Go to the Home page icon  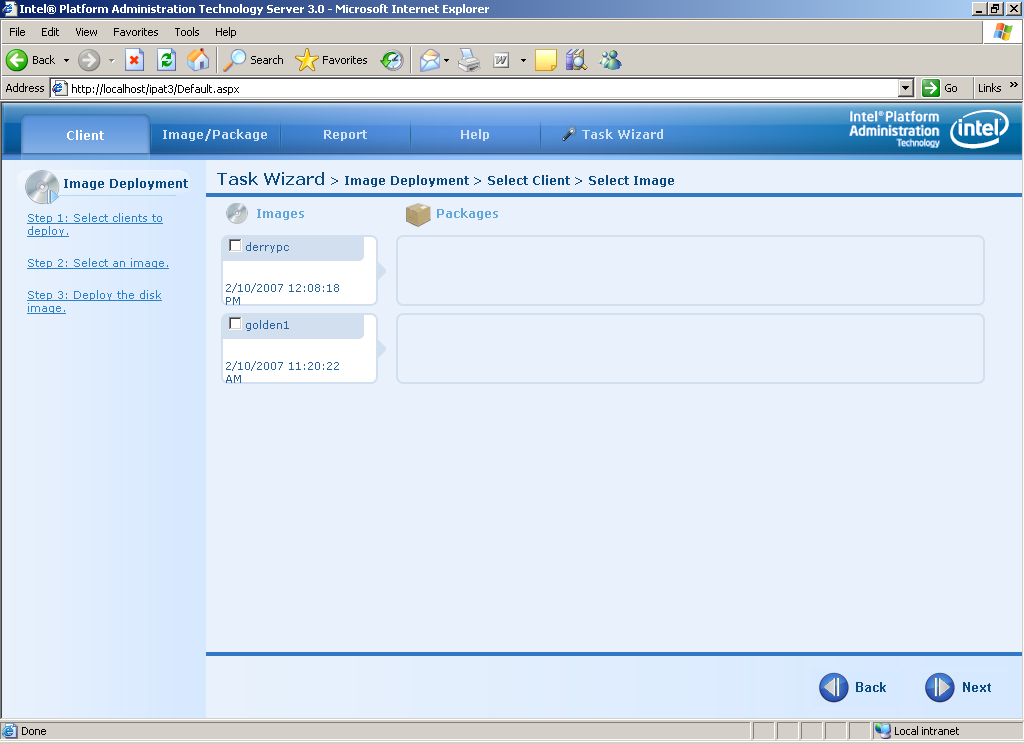(198, 60)
